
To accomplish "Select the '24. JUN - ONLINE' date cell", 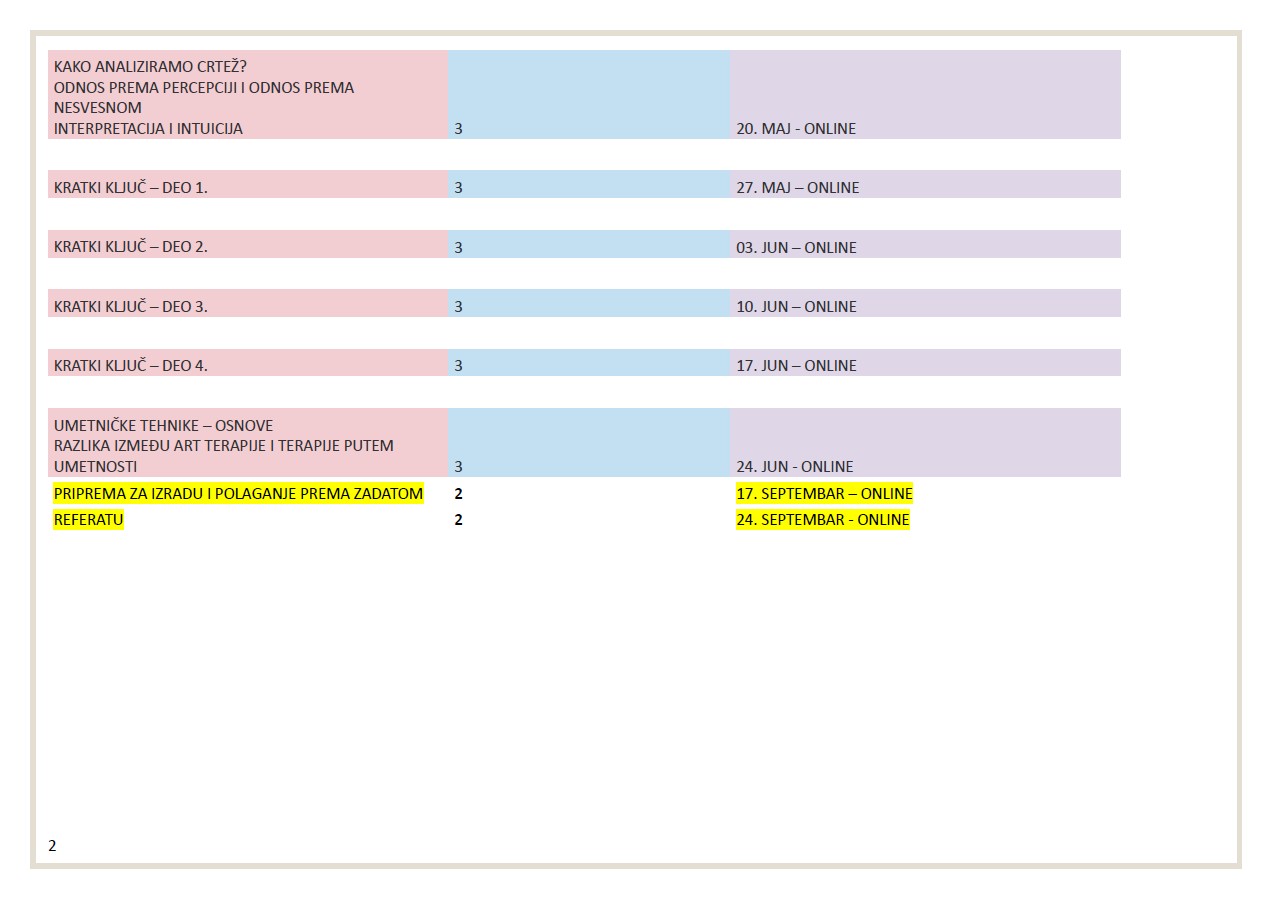I will click(794, 467).
